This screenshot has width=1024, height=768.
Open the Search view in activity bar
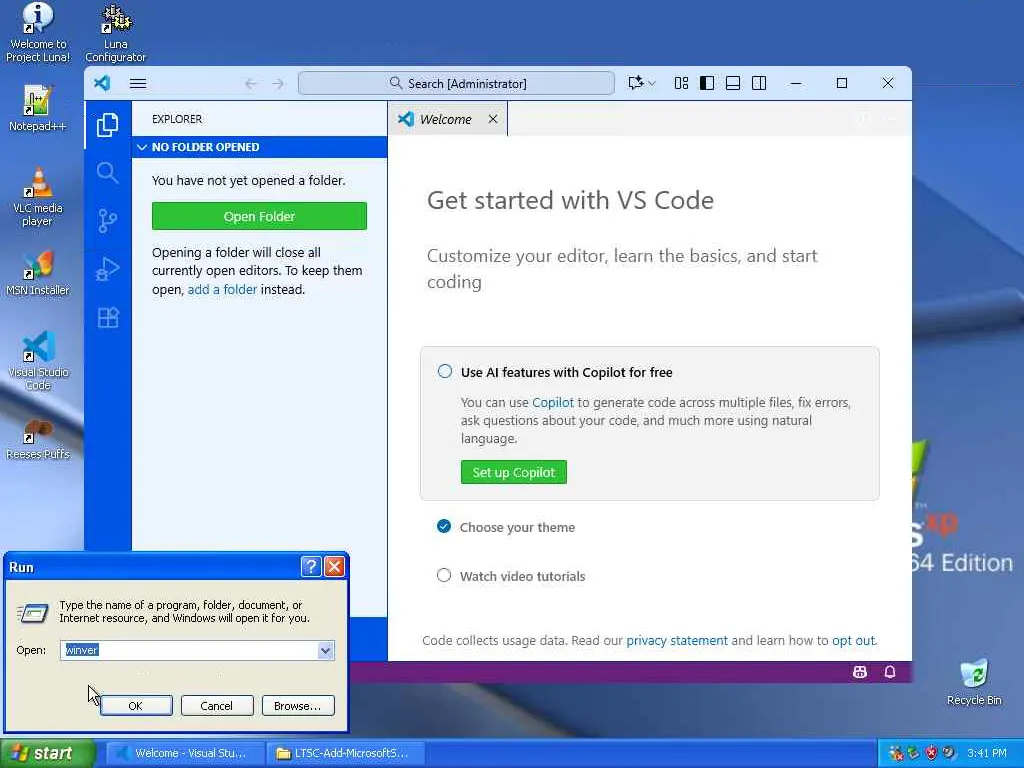tap(108, 172)
